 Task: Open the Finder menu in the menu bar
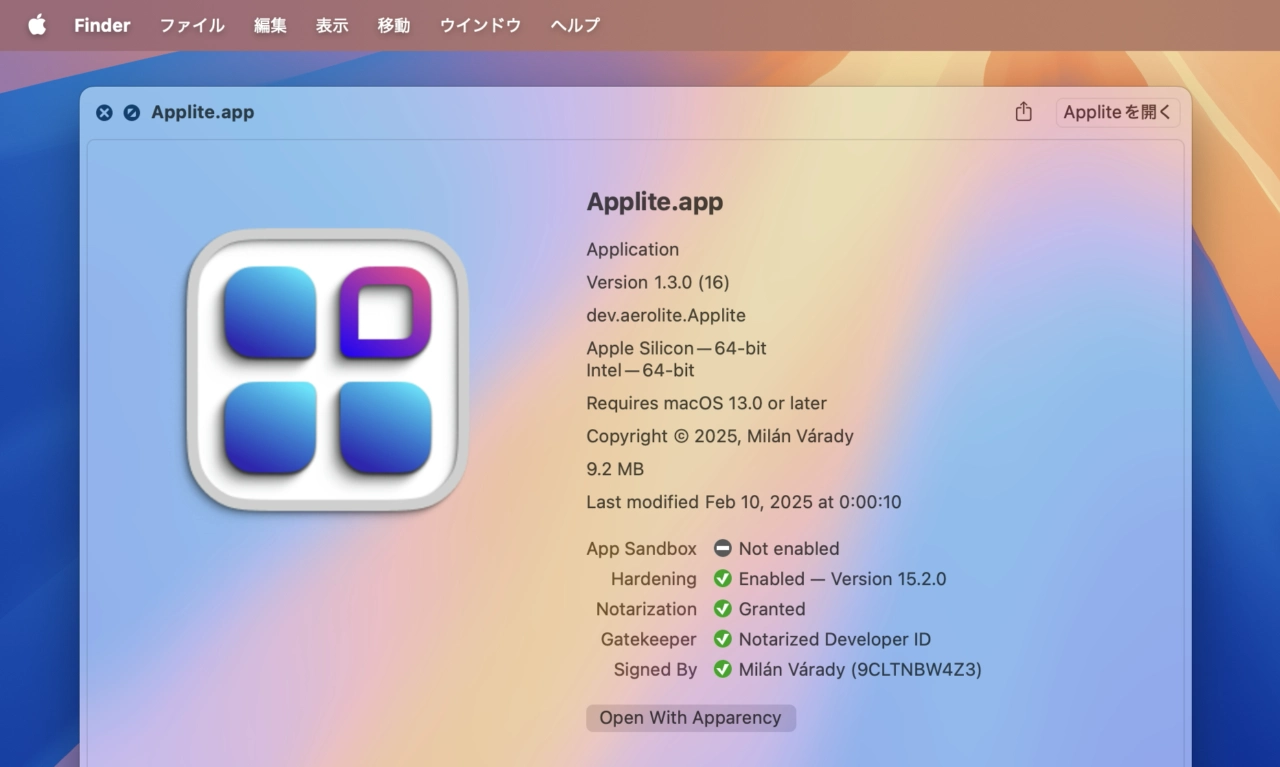pyautogui.click(x=102, y=25)
